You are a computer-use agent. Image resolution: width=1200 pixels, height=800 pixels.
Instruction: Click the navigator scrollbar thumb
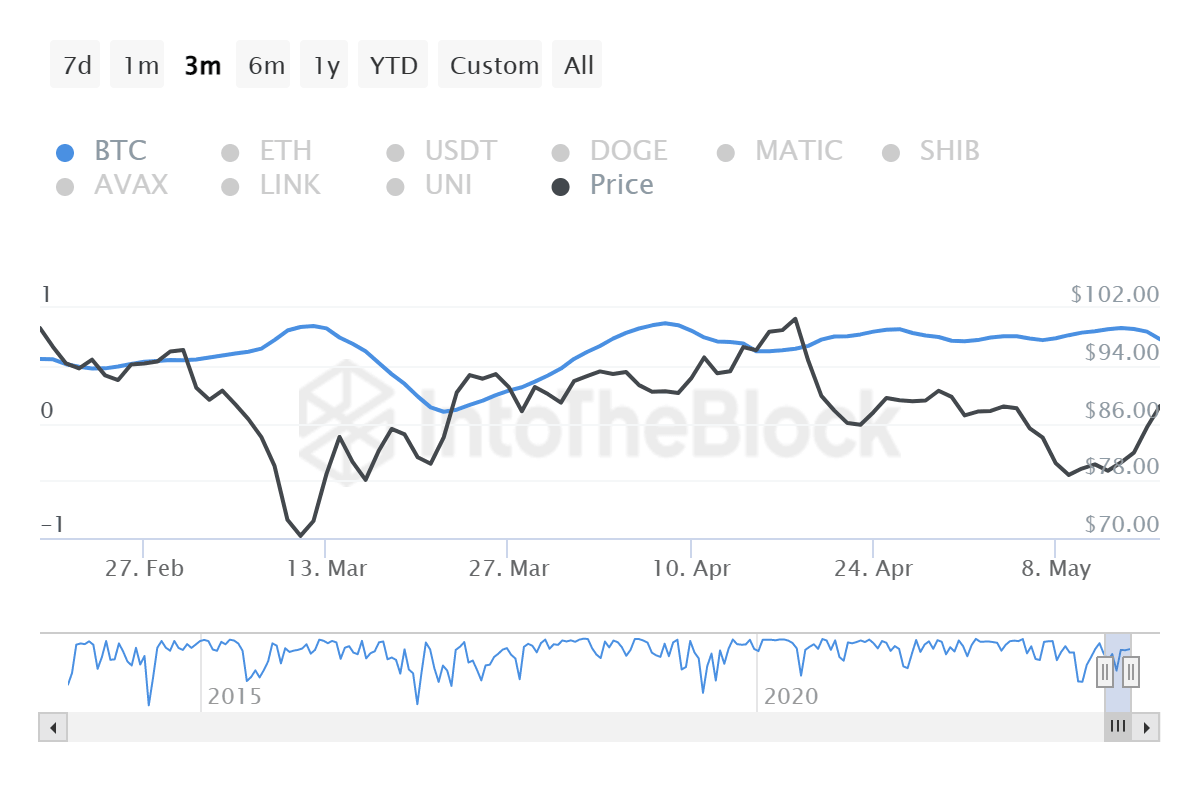pos(1118,727)
